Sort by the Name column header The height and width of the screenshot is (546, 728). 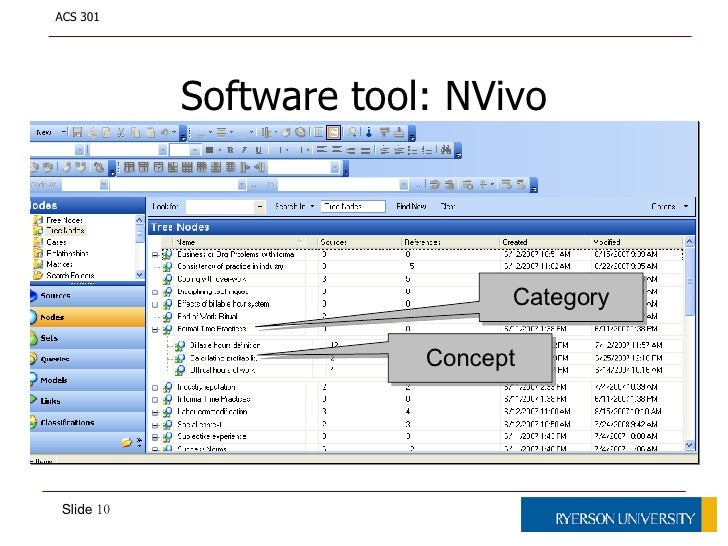click(240, 242)
